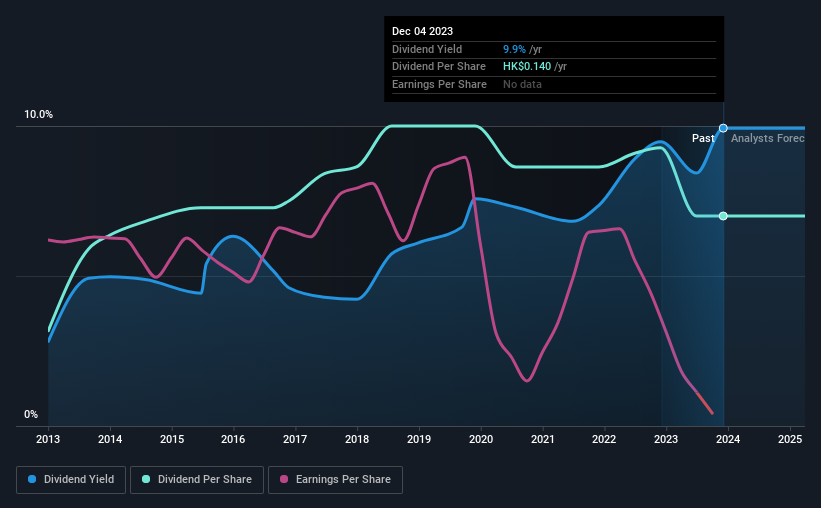This screenshot has height=508, width=821.
Task: Click the 9.9% dividend yield tooltip value
Action: pyautogui.click(x=514, y=49)
